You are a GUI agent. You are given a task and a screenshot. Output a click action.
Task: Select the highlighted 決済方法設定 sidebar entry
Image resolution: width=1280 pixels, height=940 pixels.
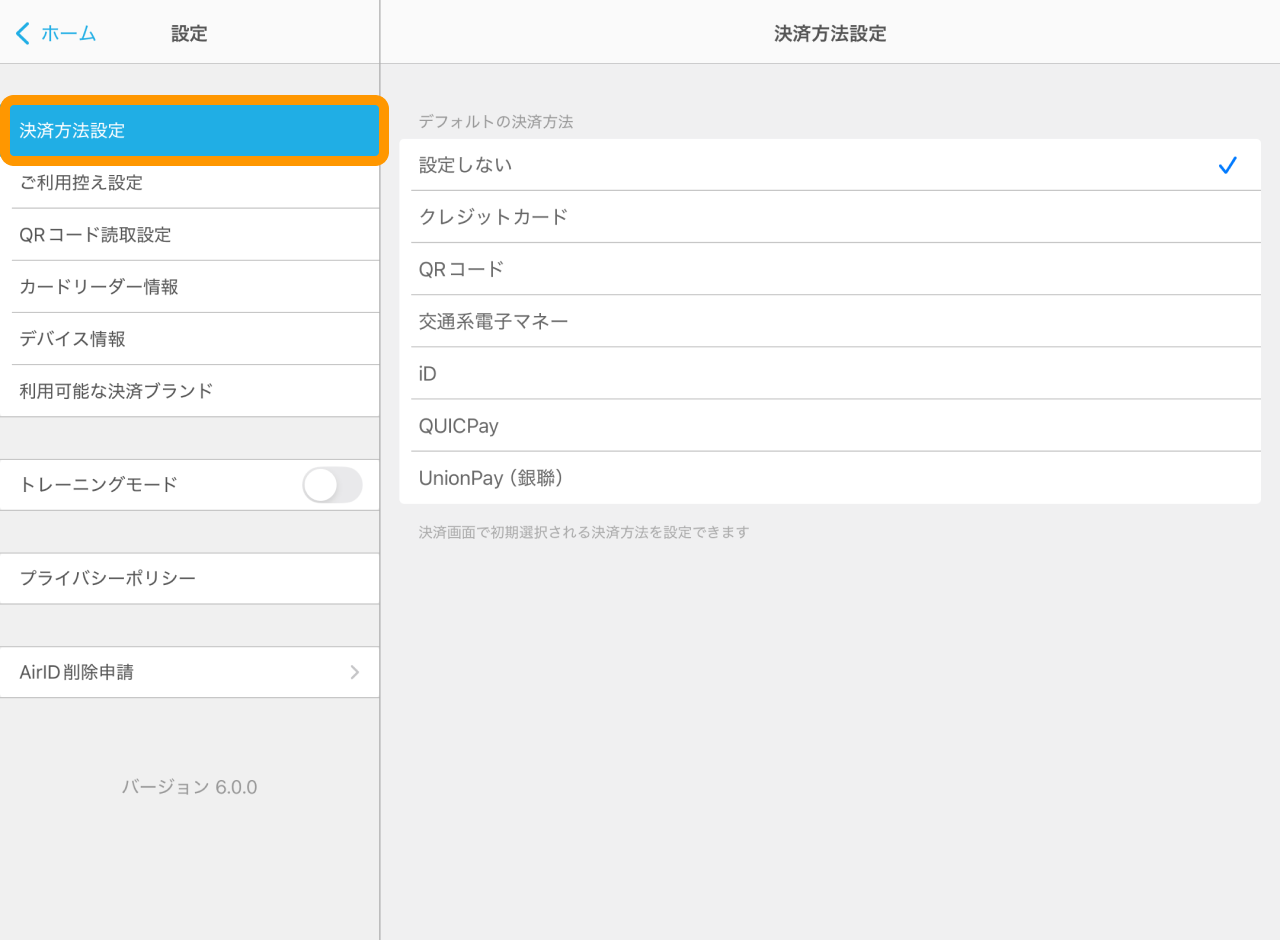(190, 130)
